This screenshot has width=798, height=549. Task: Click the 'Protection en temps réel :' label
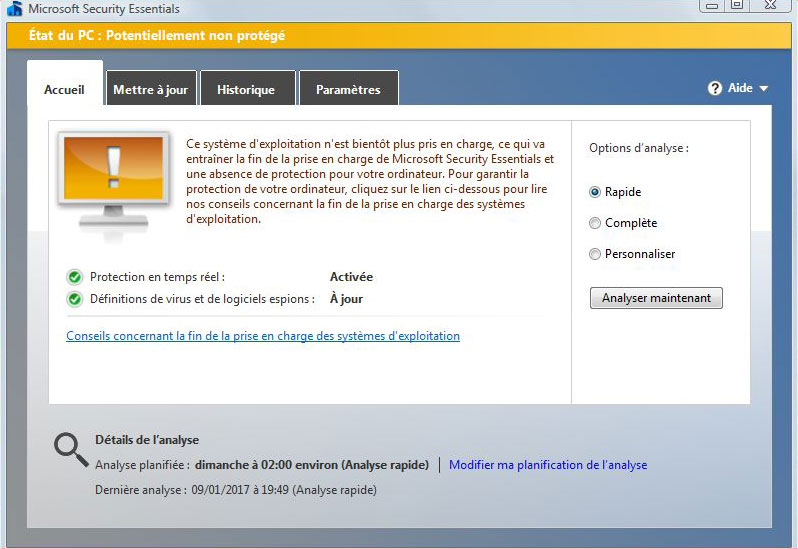click(157, 277)
